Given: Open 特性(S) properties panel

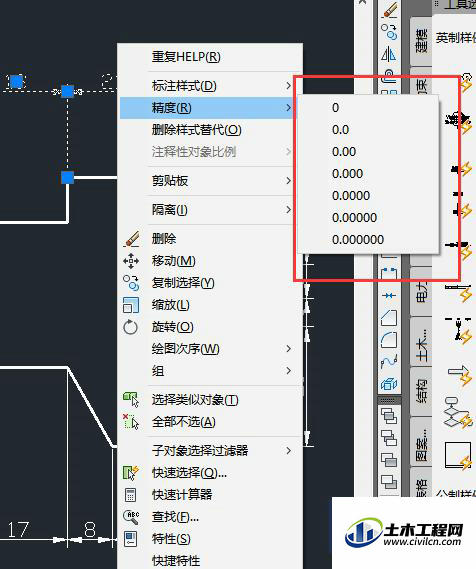Looking at the screenshot, I should coord(211,539).
